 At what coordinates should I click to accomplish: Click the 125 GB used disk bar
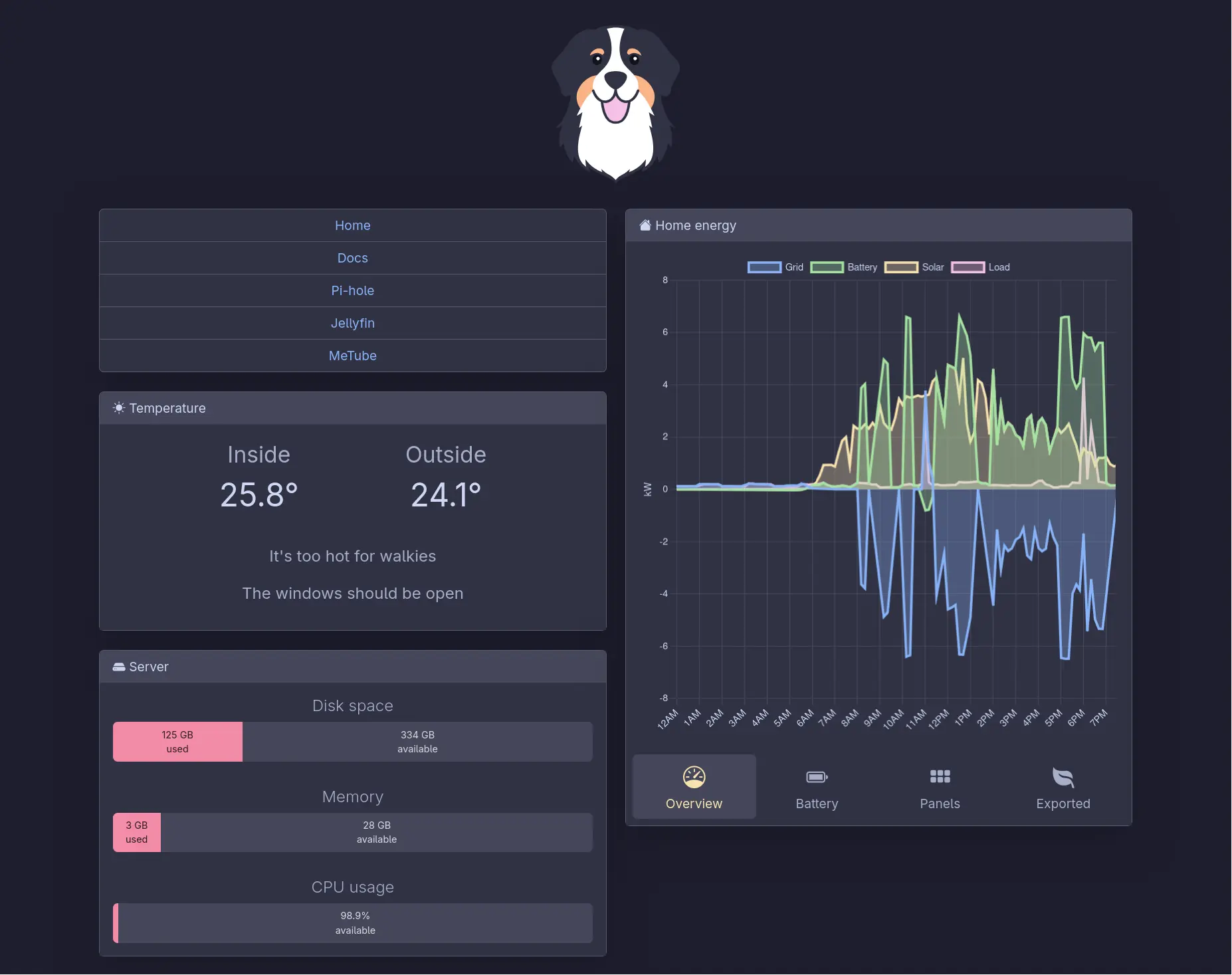click(x=177, y=742)
